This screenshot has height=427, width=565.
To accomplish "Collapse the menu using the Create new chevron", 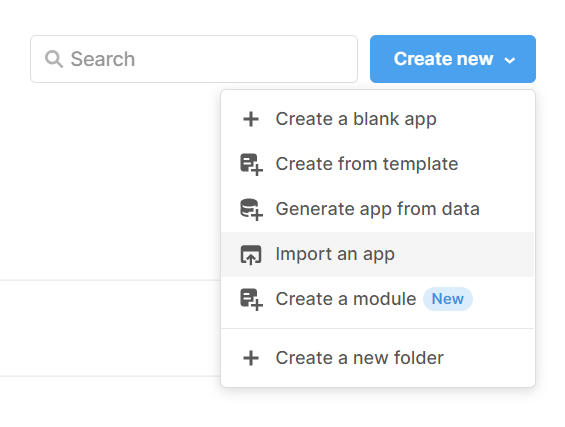I will pos(510,60).
